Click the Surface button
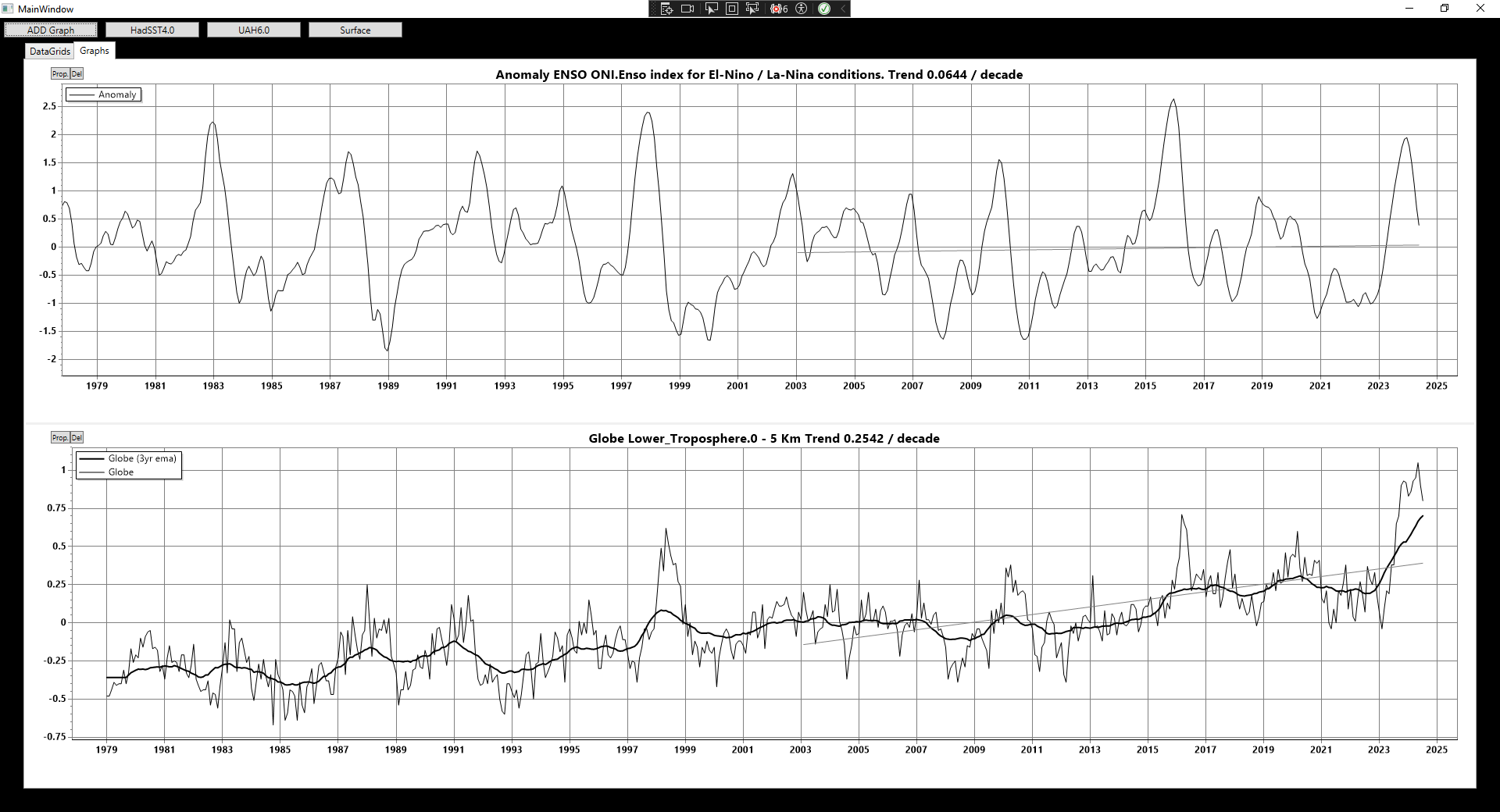This screenshot has height=812, width=1500. coord(355,30)
